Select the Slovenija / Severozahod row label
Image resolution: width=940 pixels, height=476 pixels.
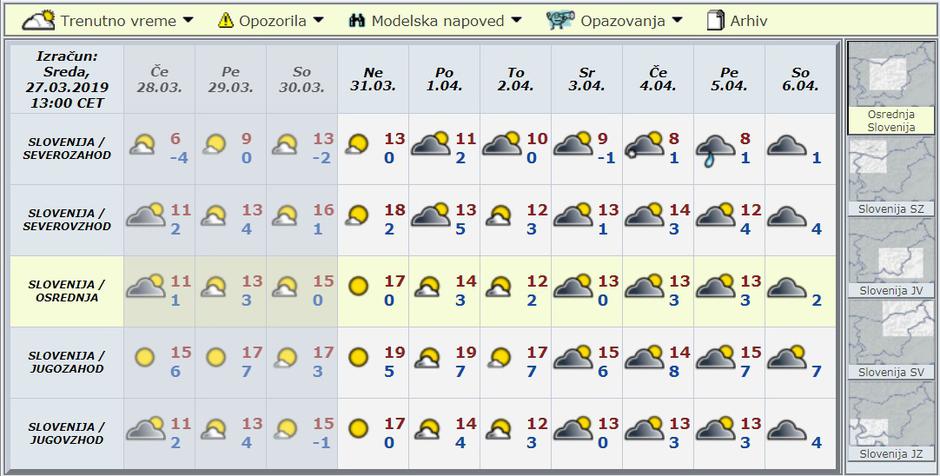[67, 148]
